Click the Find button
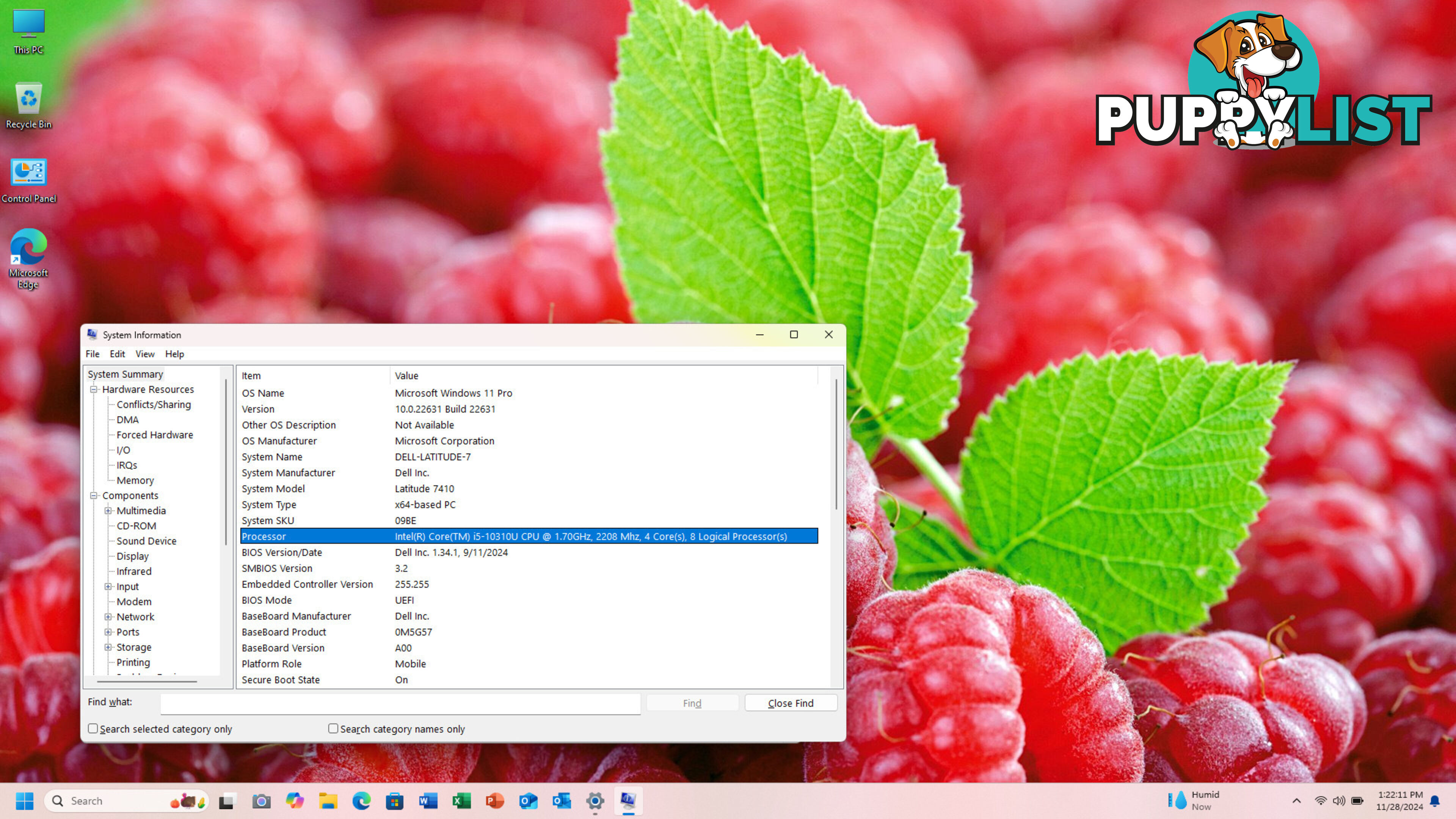Viewport: 1456px width, 819px height. pyautogui.click(x=692, y=703)
